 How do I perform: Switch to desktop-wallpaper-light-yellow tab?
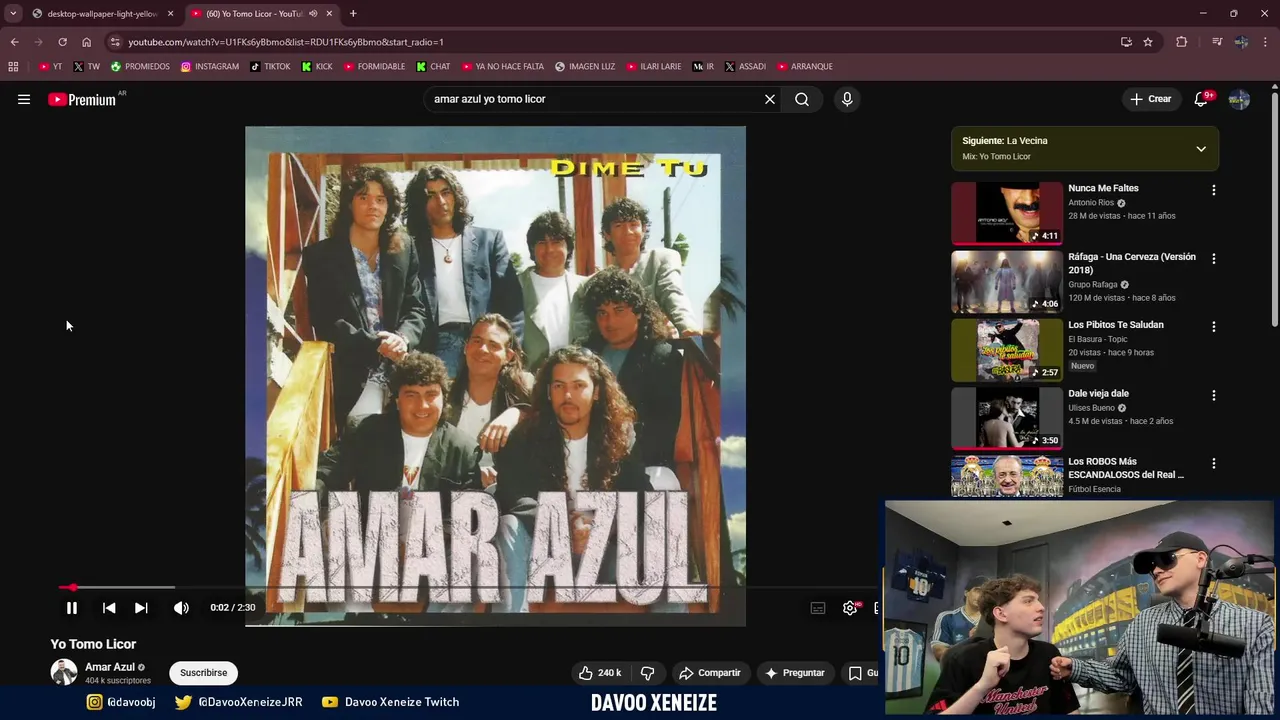pyautogui.click(x=103, y=14)
